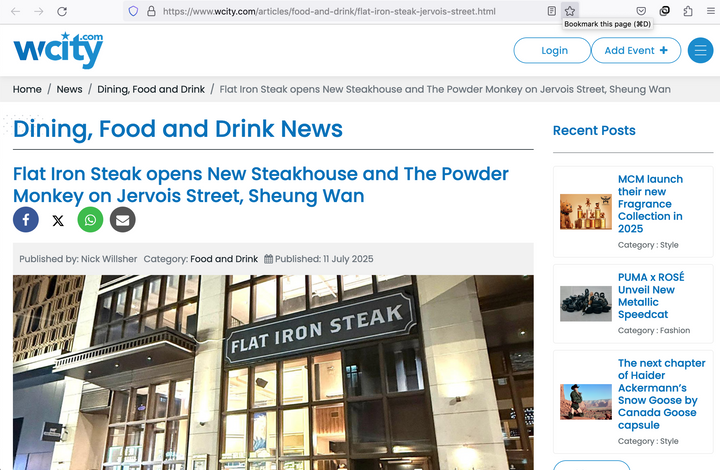Open Haider Ackermann's Snow Goose post

tap(661, 394)
